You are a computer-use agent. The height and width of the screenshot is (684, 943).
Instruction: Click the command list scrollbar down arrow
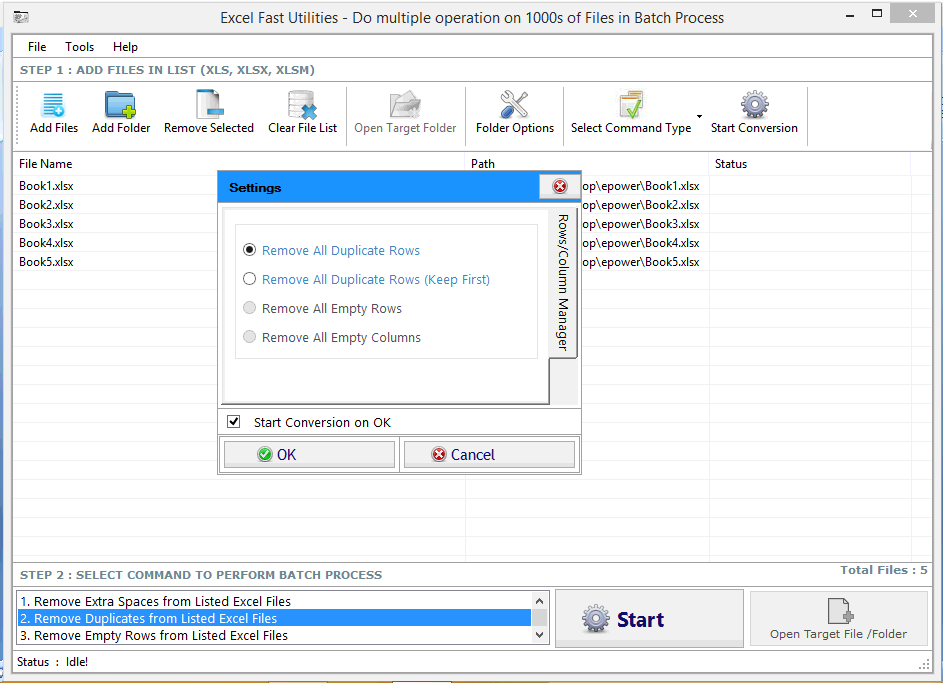click(541, 633)
